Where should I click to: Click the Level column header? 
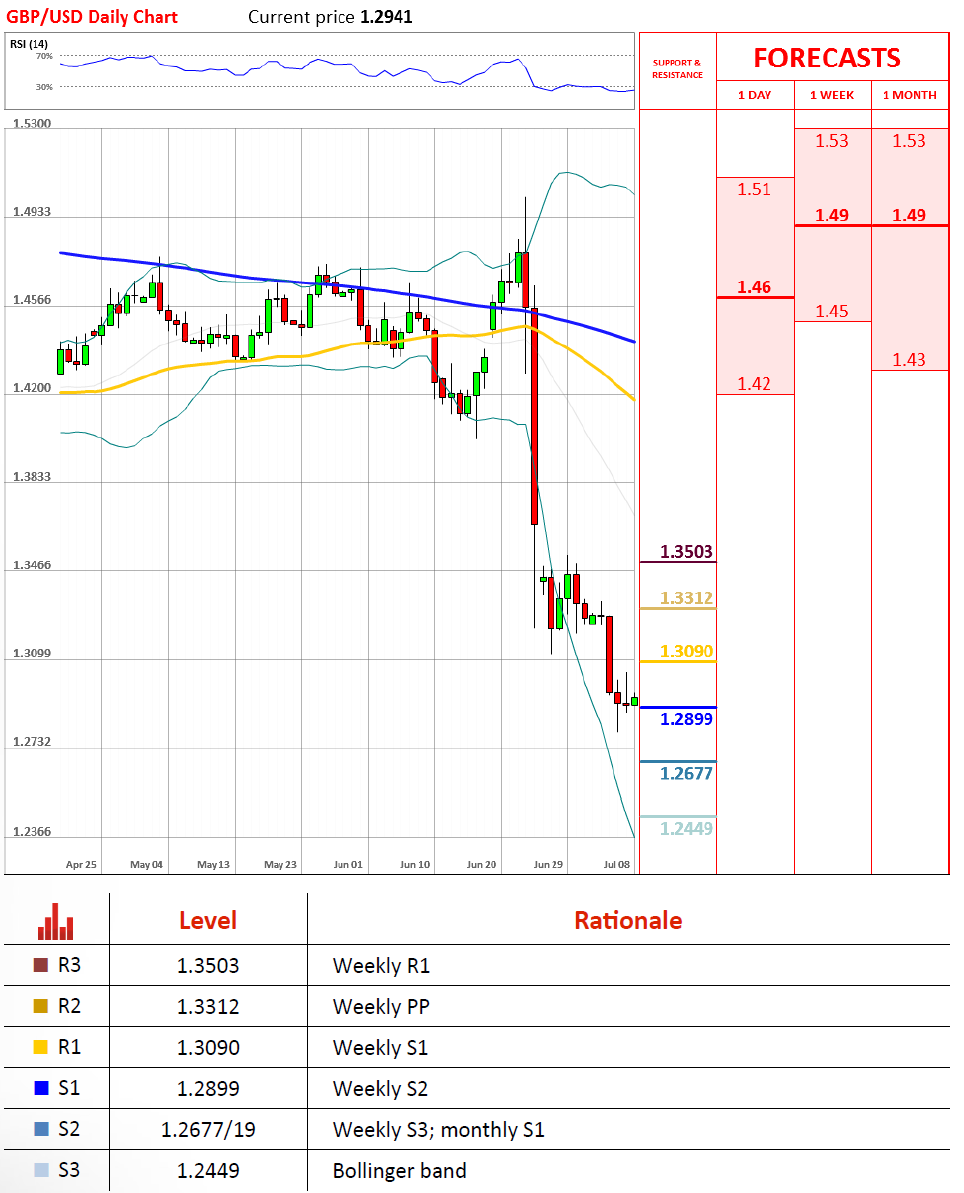click(x=208, y=921)
